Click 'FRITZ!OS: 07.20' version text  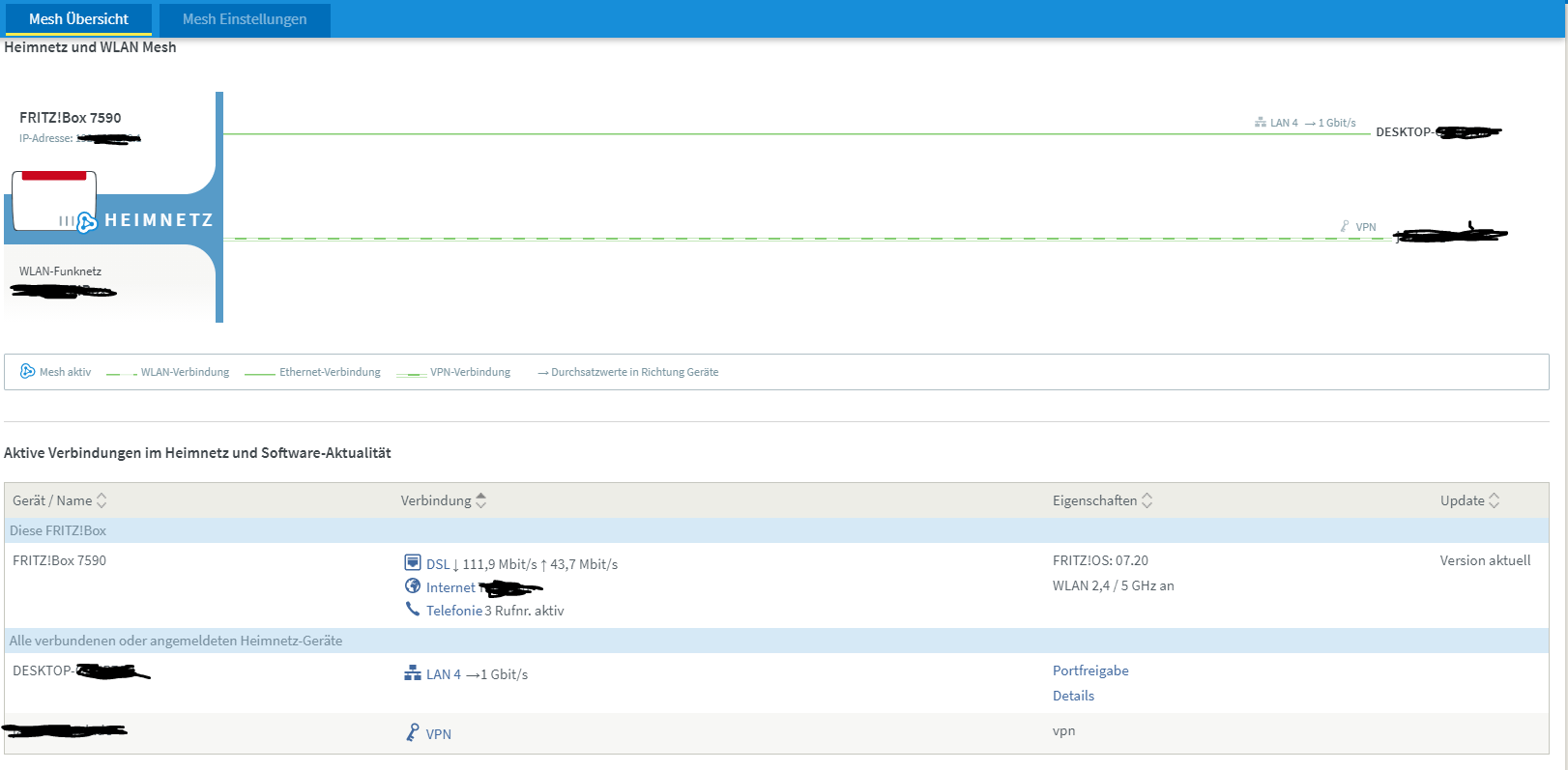(1100, 560)
